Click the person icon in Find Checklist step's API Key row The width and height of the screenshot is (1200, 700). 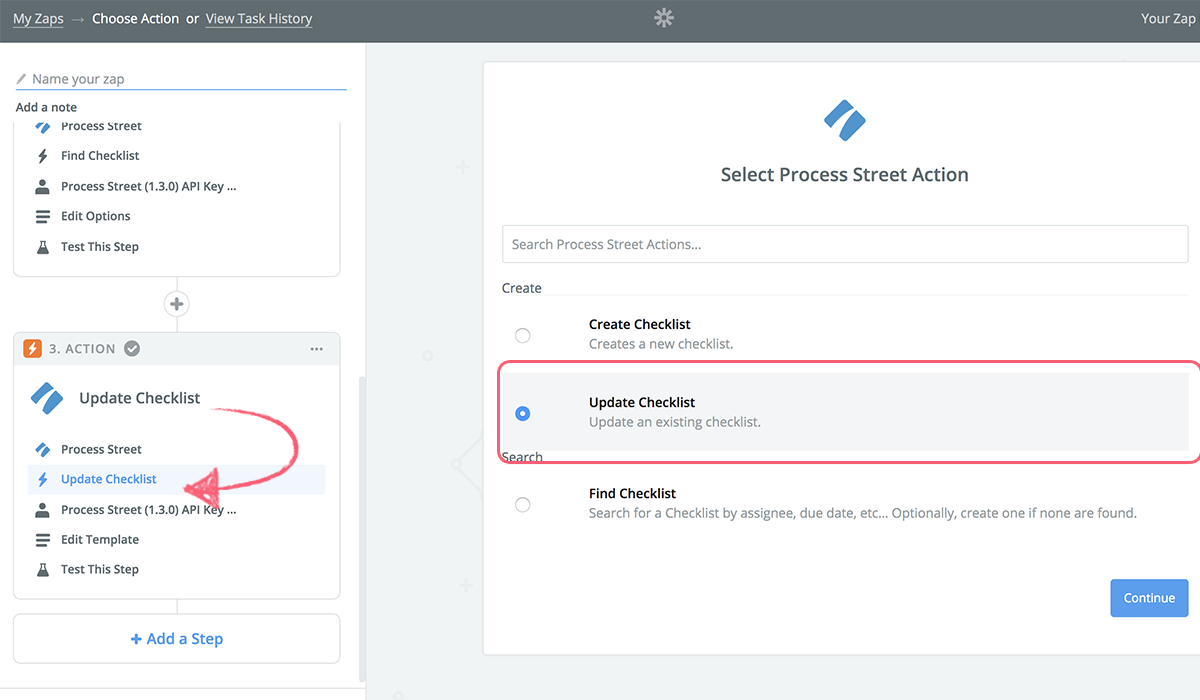click(x=42, y=186)
